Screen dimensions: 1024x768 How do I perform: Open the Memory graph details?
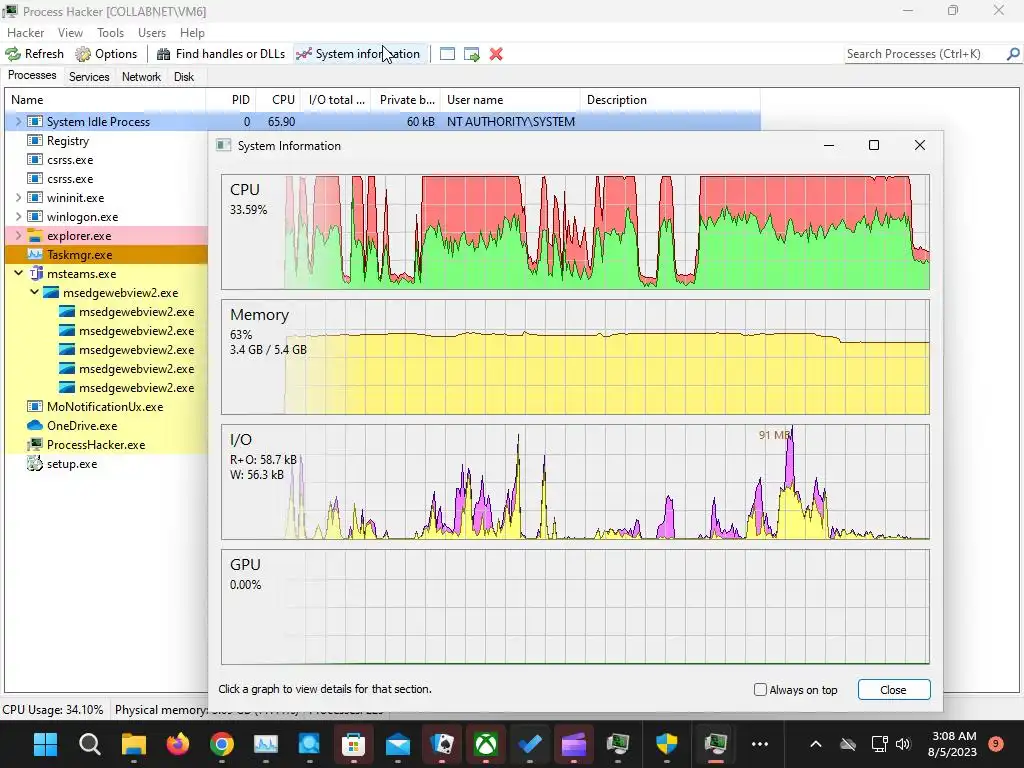coord(575,357)
